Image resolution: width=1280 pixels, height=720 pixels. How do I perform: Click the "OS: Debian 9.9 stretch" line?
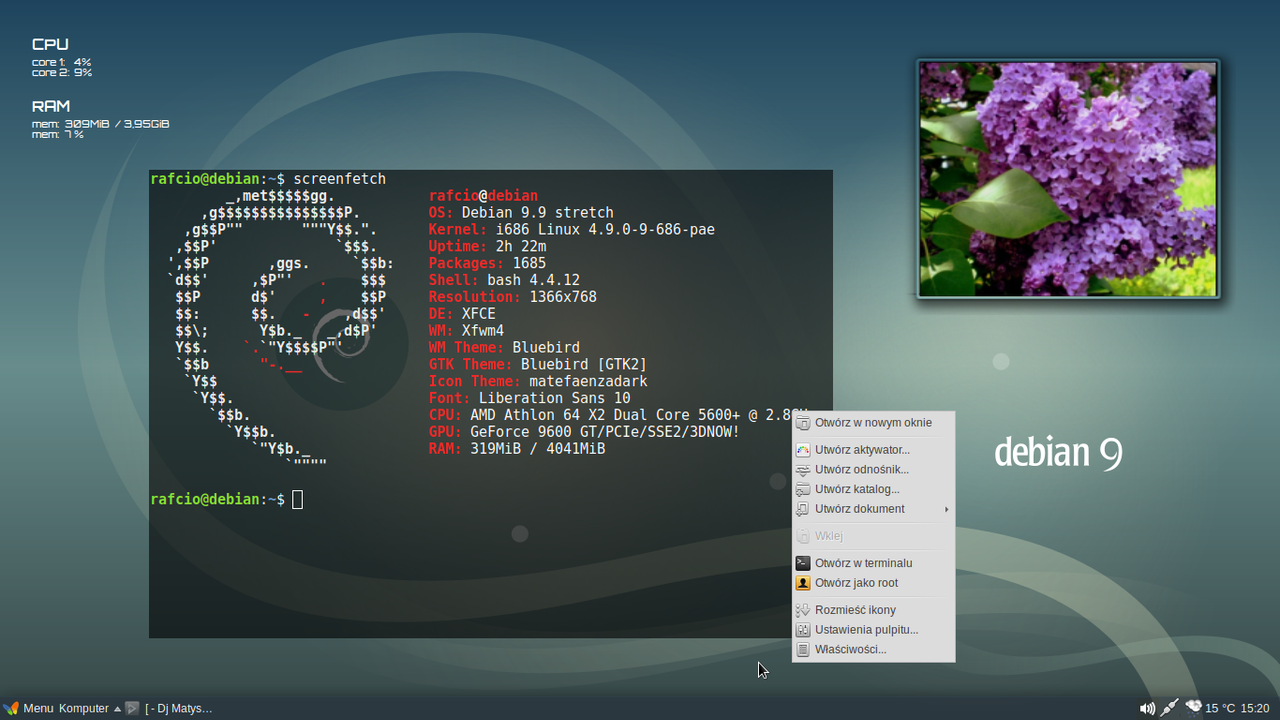[x=521, y=213]
